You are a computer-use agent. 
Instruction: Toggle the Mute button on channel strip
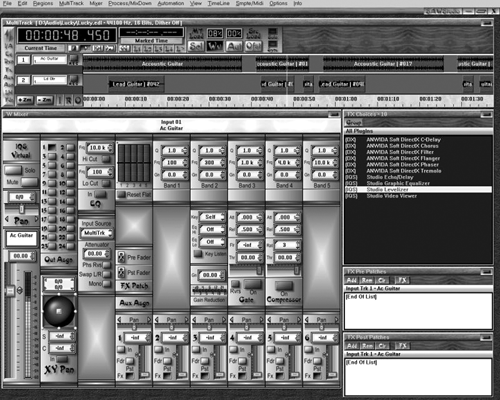pos(30,182)
